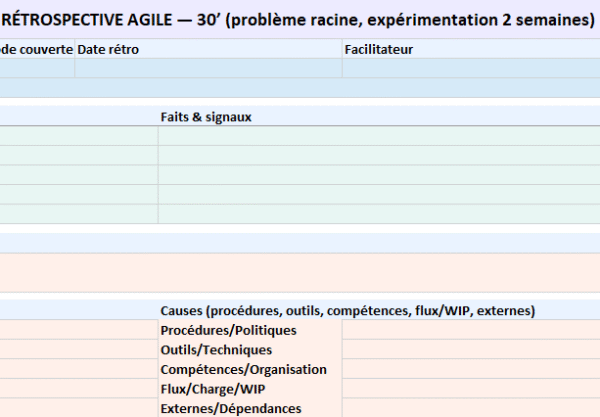The height and width of the screenshot is (417, 600).
Task: Select first green row under Faits & signaux
Action: pyautogui.click(x=378, y=136)
